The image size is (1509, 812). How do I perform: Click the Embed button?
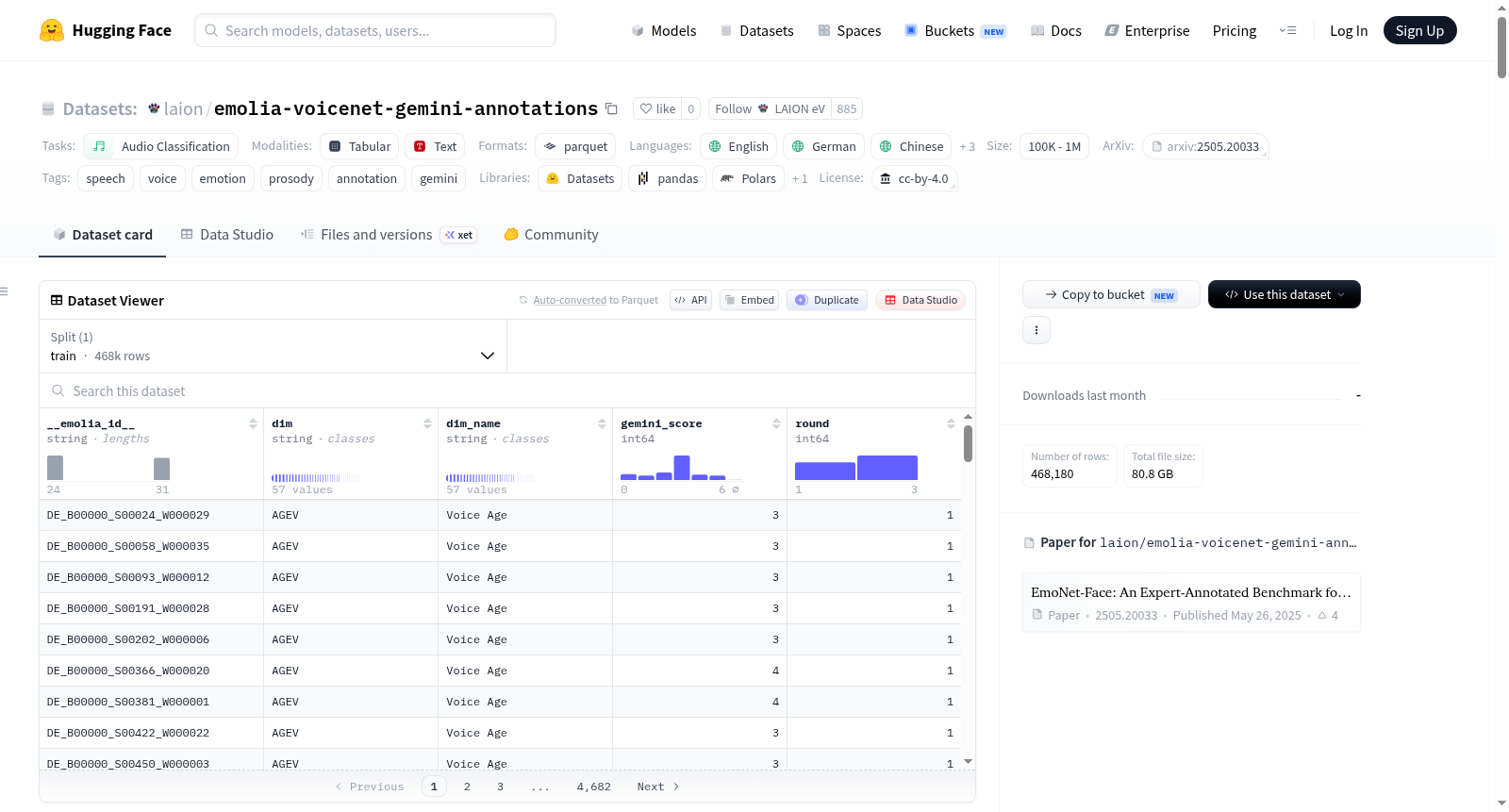(749, 300)
